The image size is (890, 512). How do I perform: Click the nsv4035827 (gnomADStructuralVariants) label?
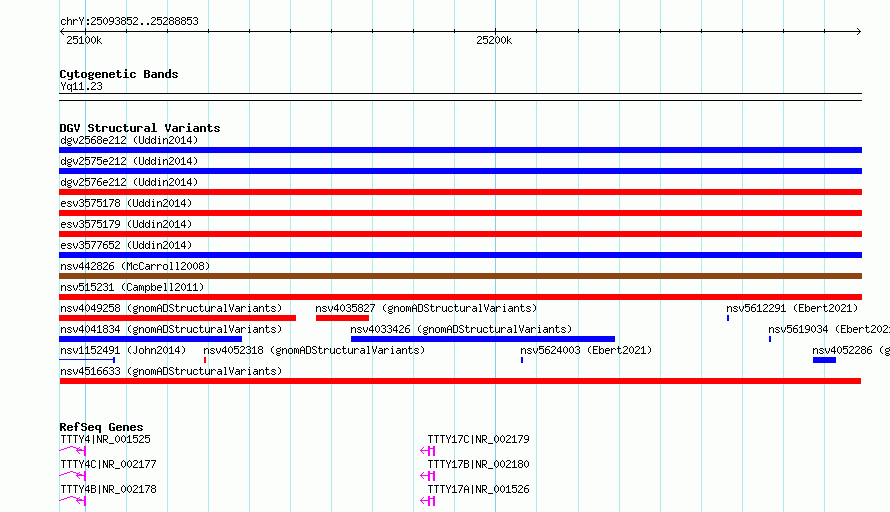tap(426, 308)
